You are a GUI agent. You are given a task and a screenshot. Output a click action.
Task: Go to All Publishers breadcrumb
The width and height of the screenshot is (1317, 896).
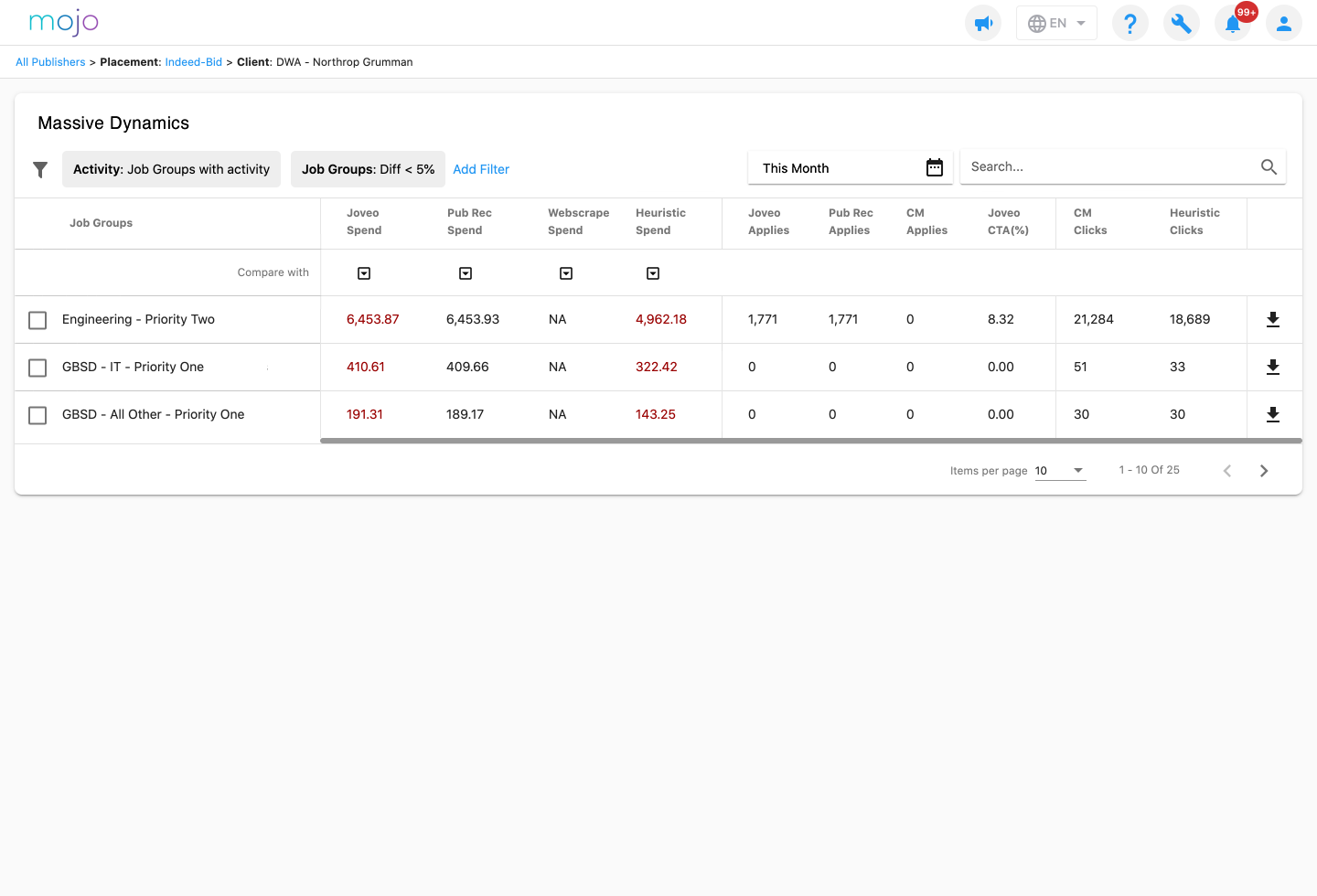coord(50,62)
